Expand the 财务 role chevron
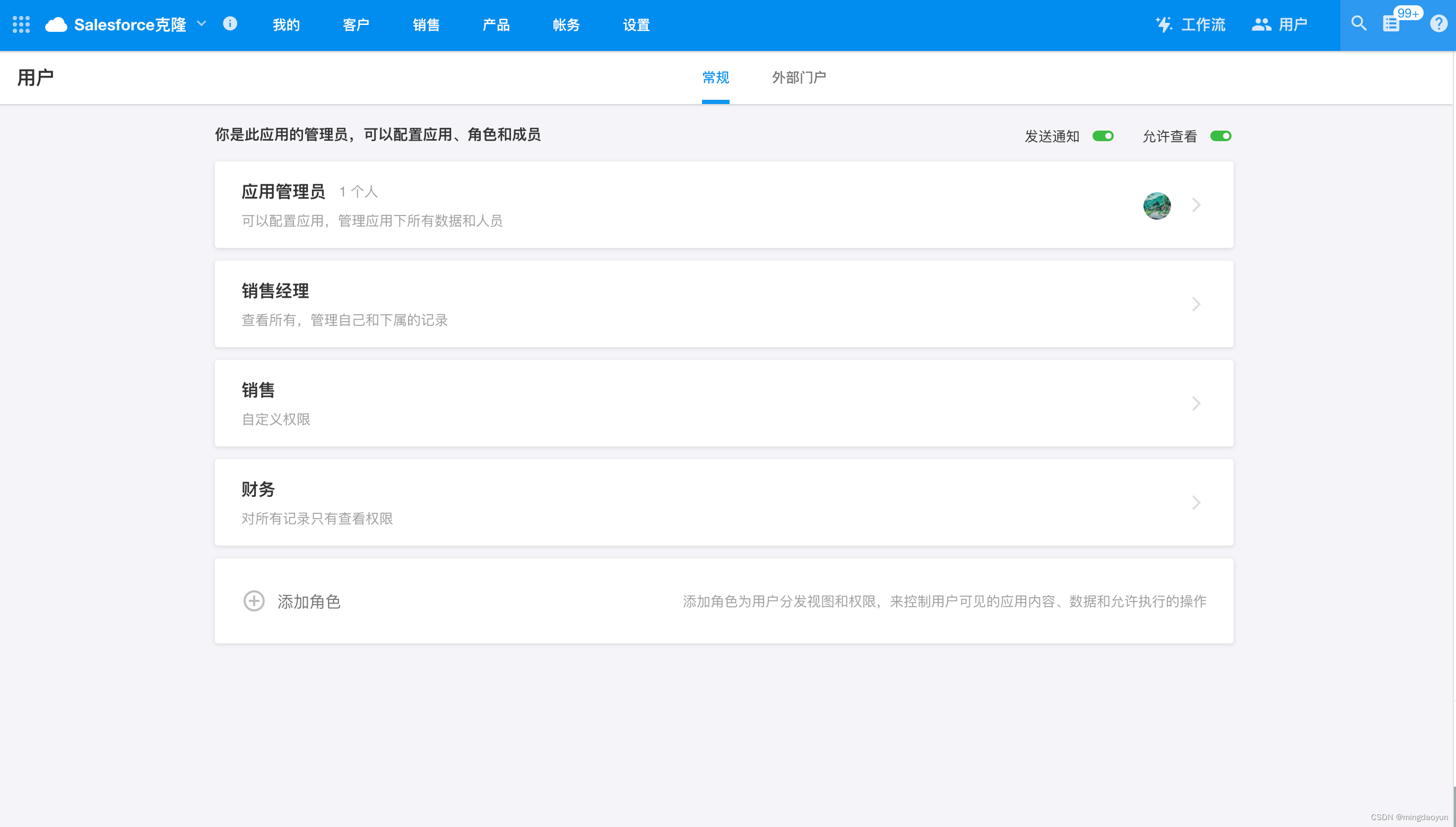 coord(1197,502)
